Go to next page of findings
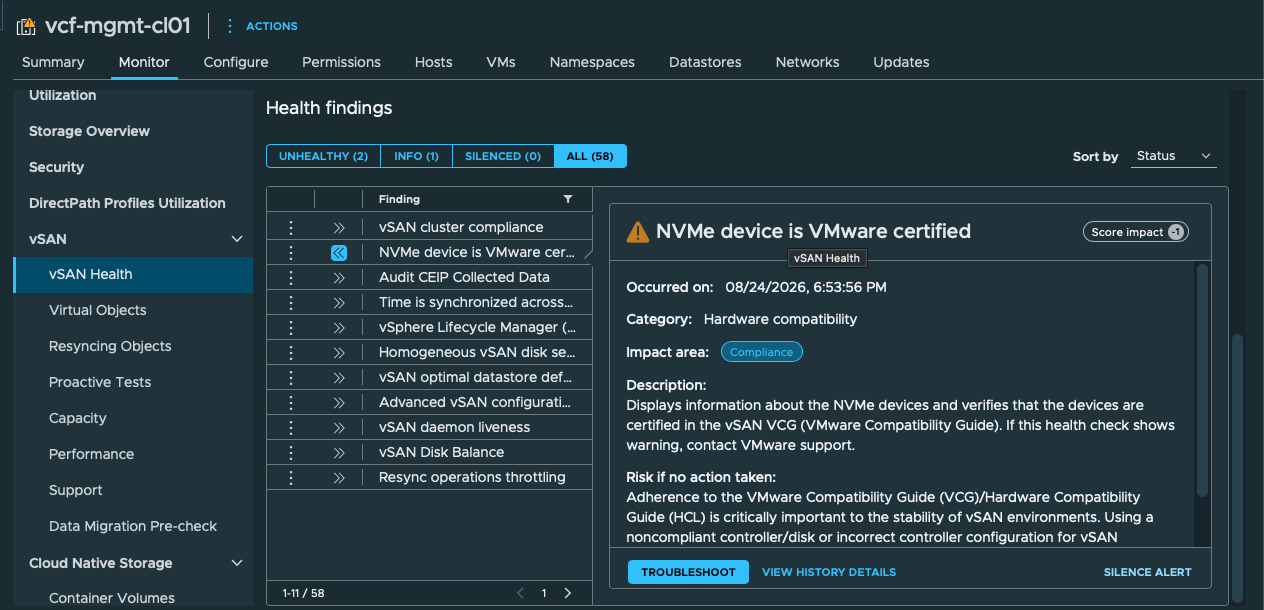The width and height of the screenshot is (1264, 610). [568, 593]
